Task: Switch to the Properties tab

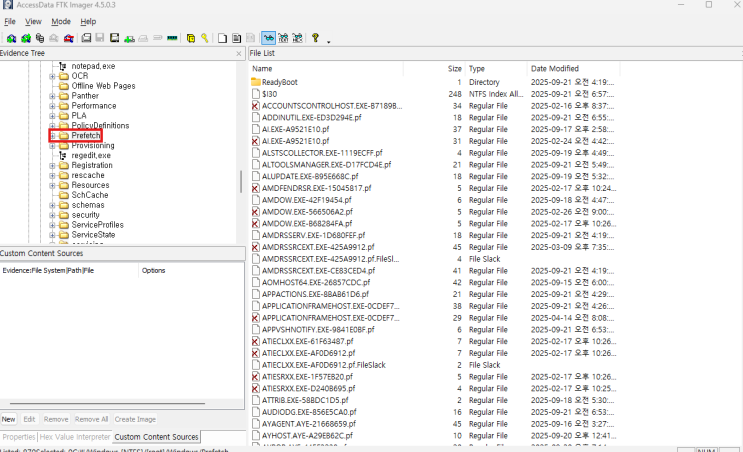Action: pyautogui.click(x=19, y=437)
